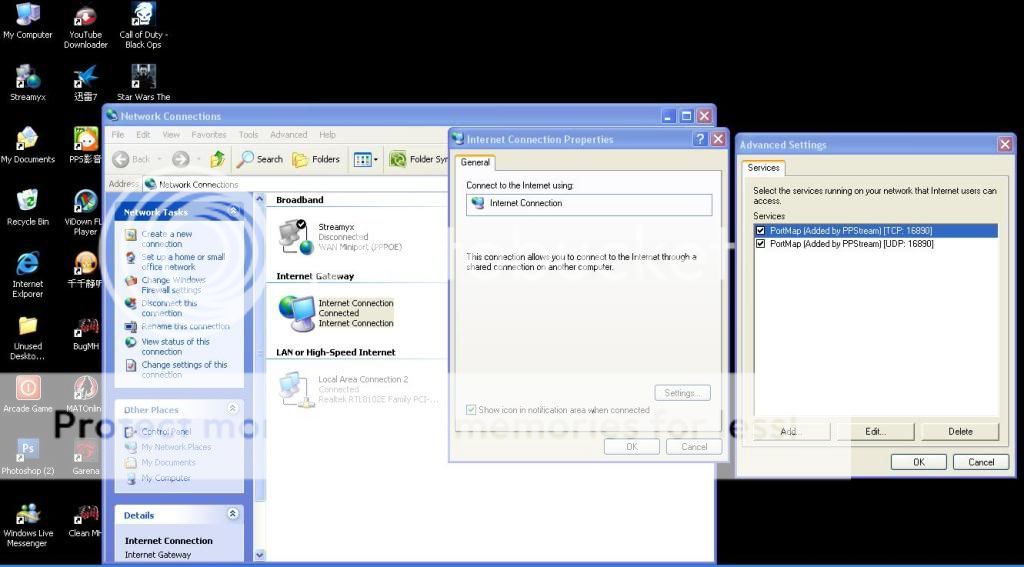Screen dimensions: 1024x567
Task: Open the Recycle Bin desktop icon
Action: (x=28, y=201)
